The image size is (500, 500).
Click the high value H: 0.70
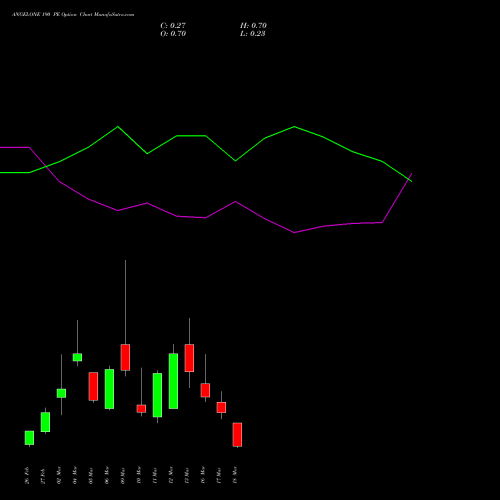pyautogui.click(x=253, y=26)
